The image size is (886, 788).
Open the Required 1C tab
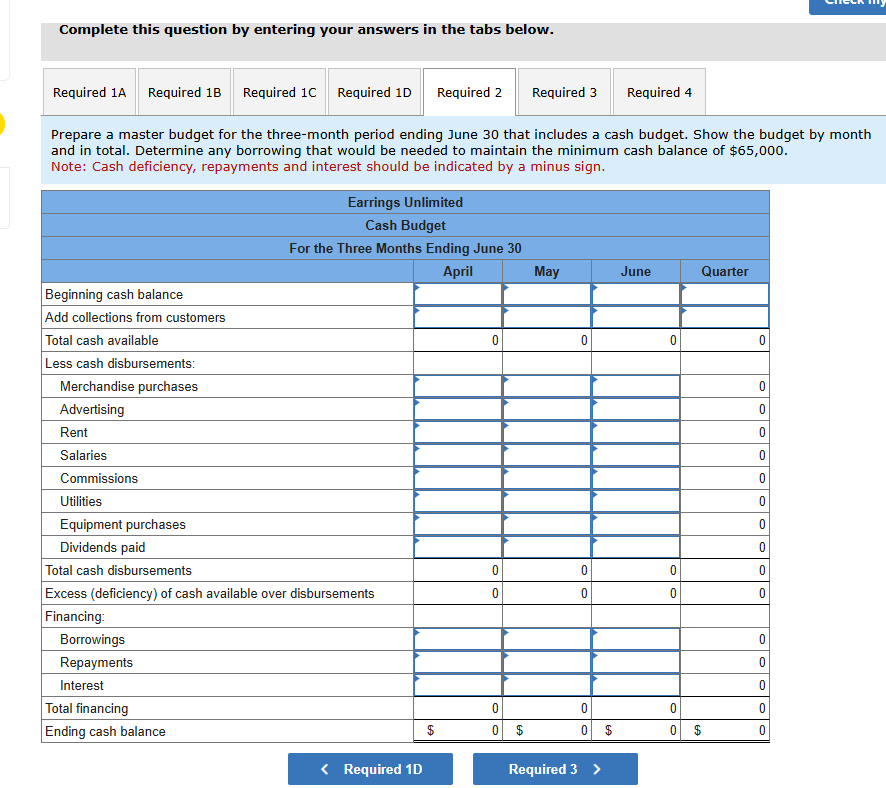(279, 92)
